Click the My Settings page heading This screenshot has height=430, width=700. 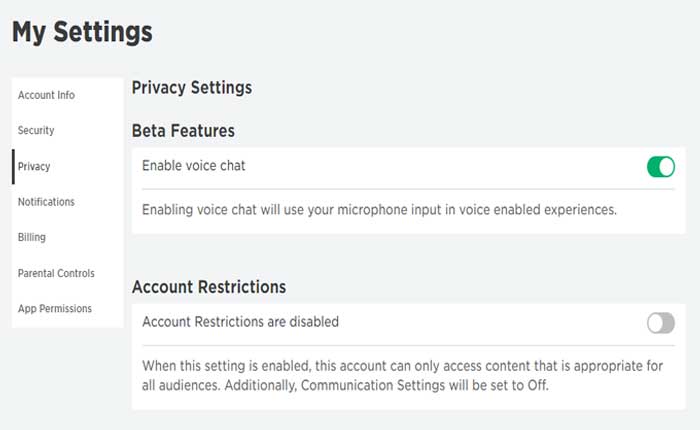point(82,32)
